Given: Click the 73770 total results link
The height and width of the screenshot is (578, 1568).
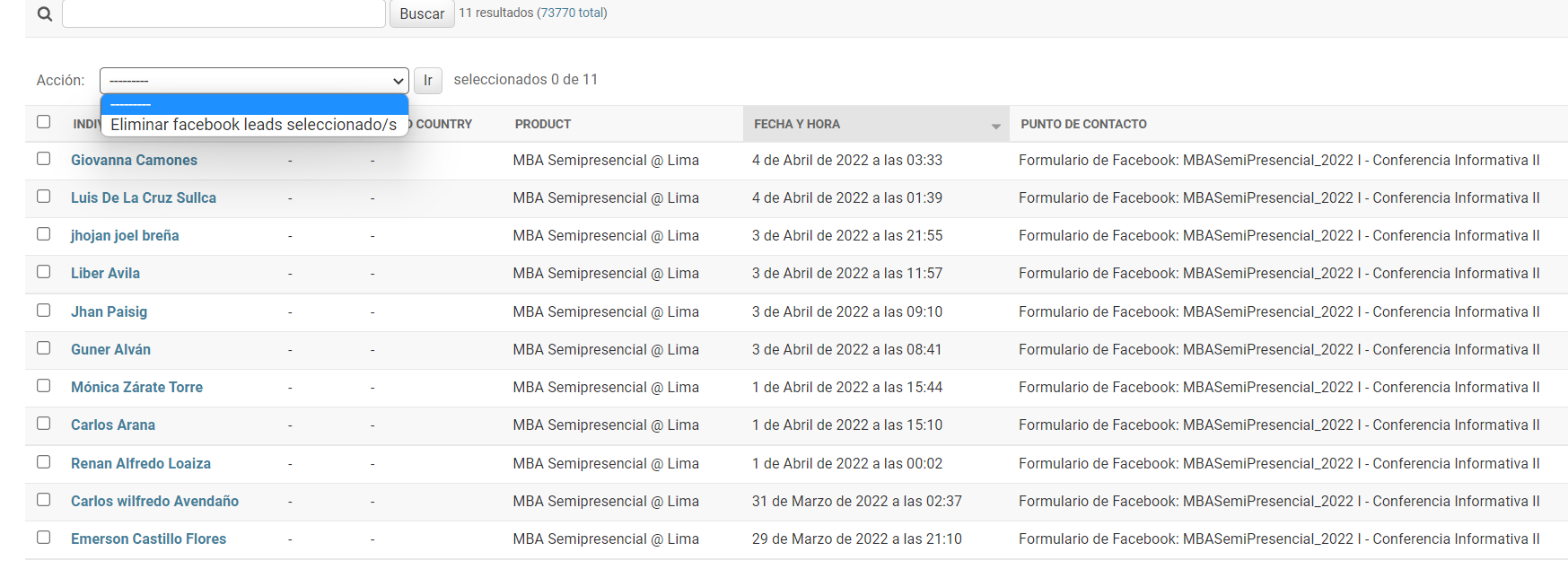Looking at the screenshot, I should 572,13.
